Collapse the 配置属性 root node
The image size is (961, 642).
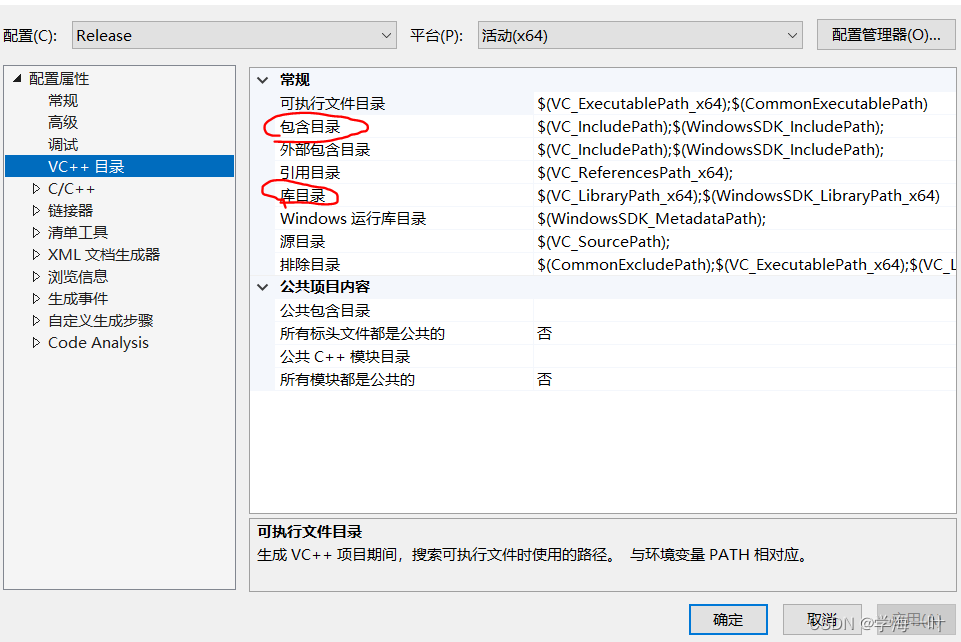coord(17,78)
